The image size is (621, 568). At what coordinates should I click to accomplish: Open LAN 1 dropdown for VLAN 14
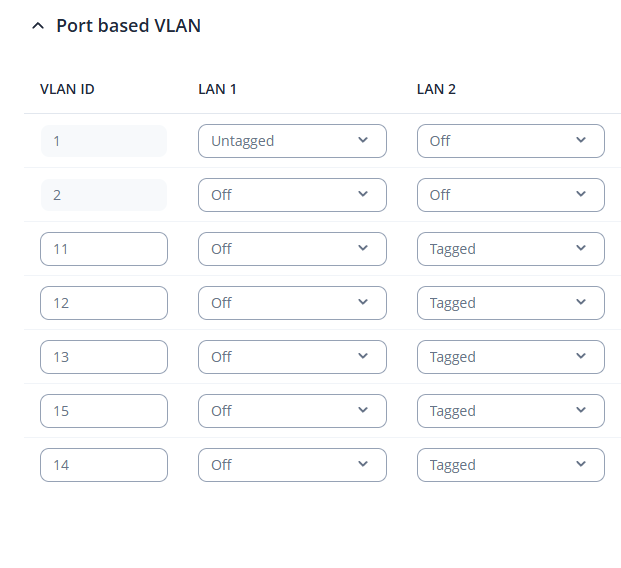tap(292, 465)
